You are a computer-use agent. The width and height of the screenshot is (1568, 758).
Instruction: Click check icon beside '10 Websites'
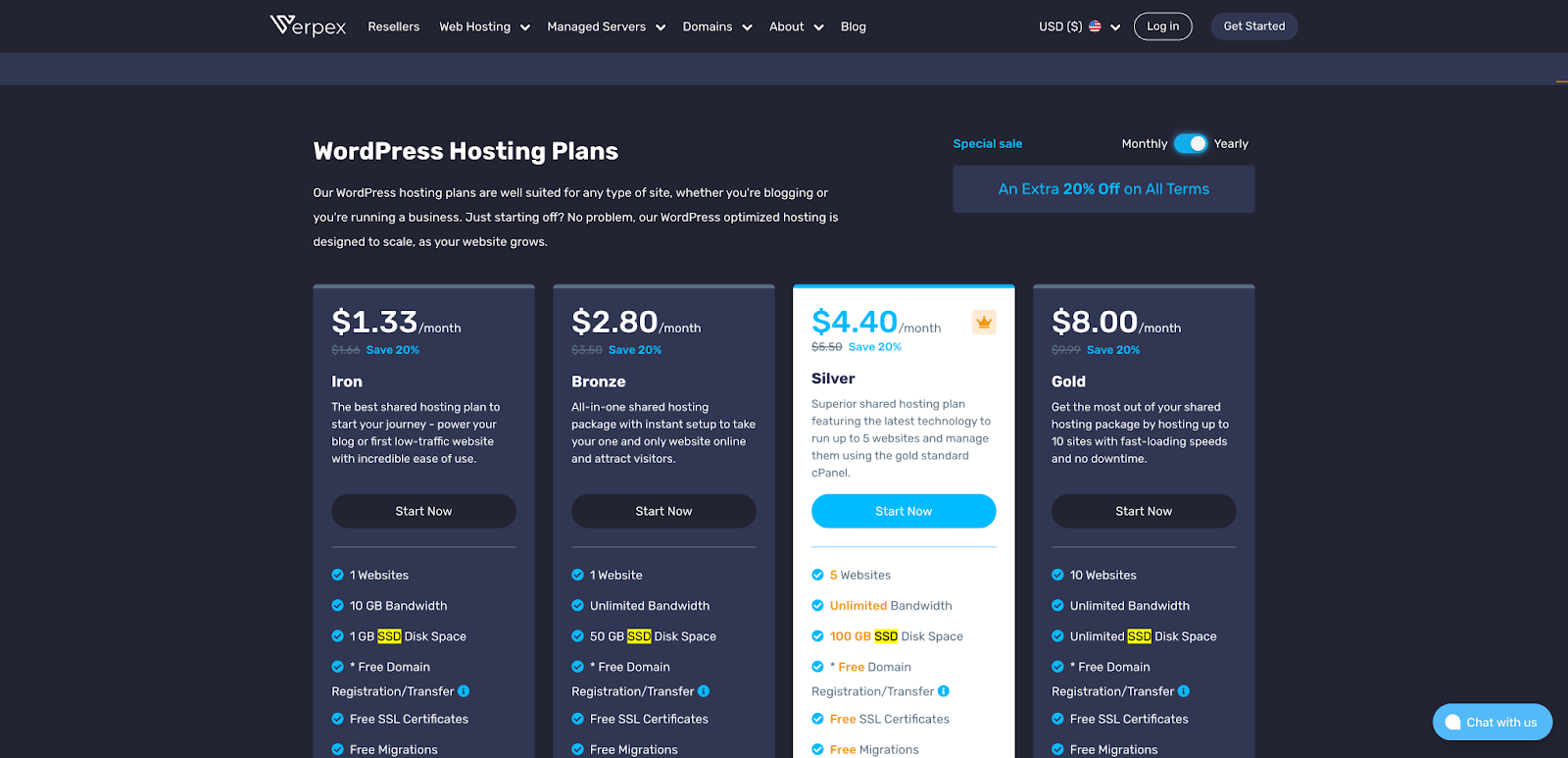pos(1057,575)
